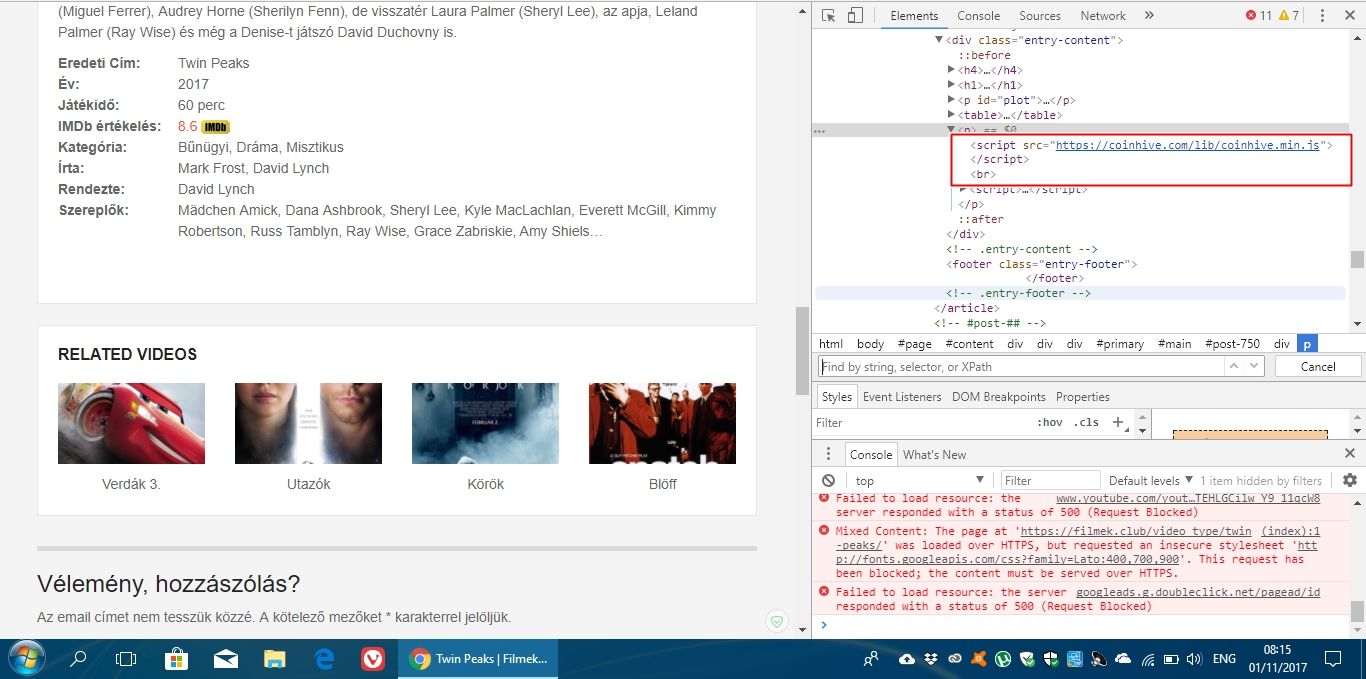Expand the h4 element node
The width and height of the screenshot is (1366, 679).
[951, 70]
